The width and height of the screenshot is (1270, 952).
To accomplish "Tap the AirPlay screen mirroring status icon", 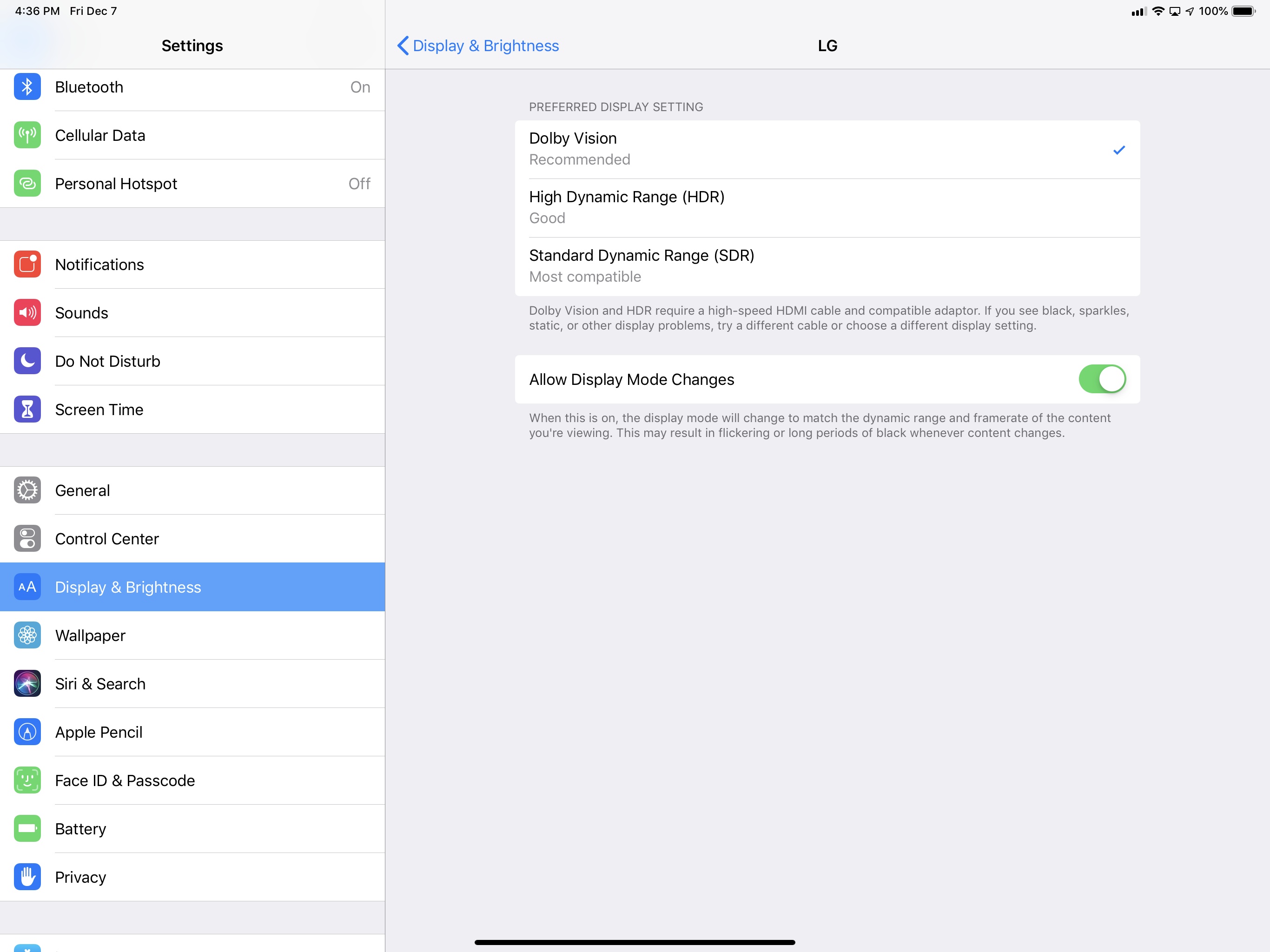I will click(1175, 12).
